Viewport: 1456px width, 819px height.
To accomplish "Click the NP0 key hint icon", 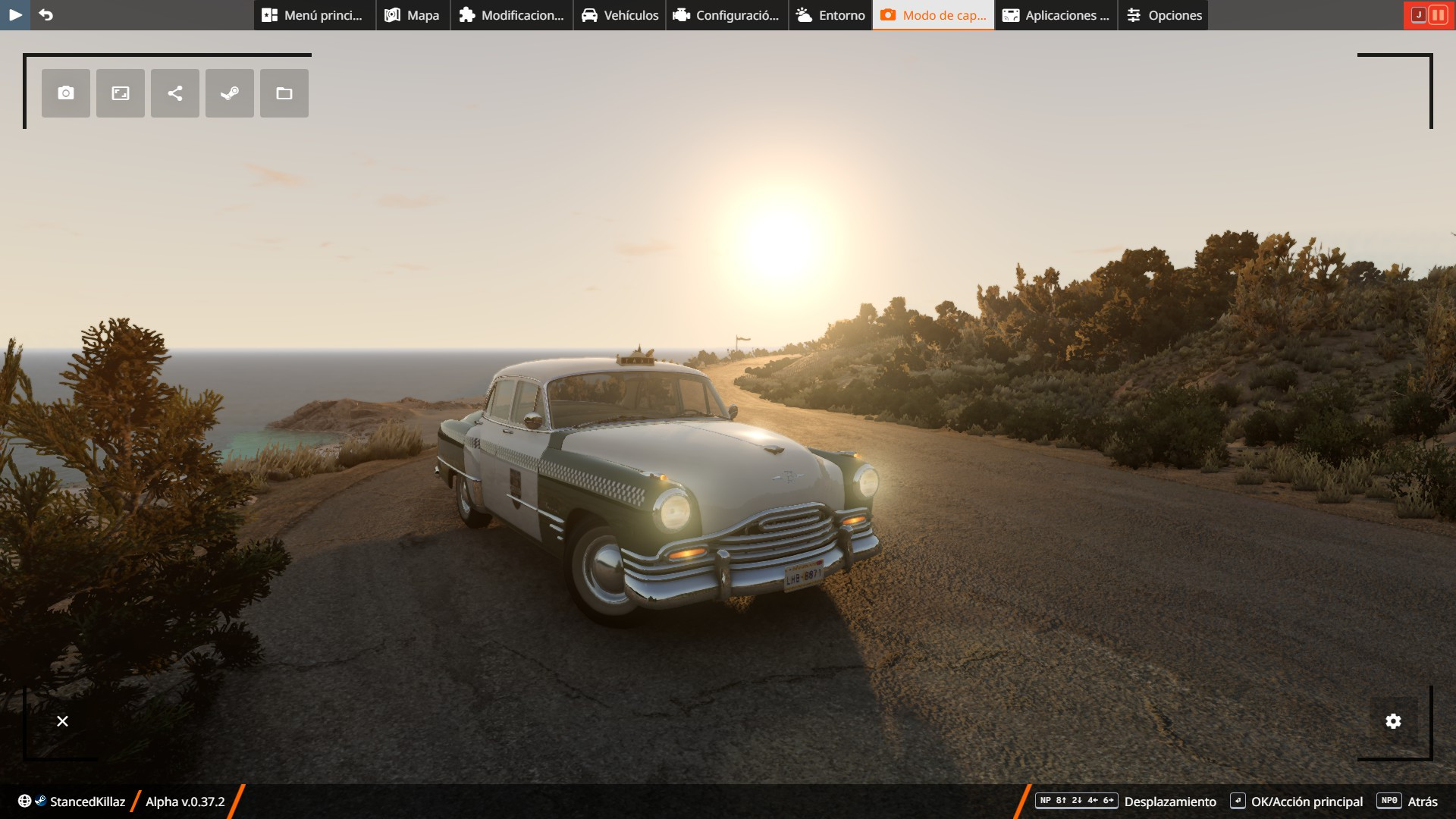I will tap(1389, 801).
